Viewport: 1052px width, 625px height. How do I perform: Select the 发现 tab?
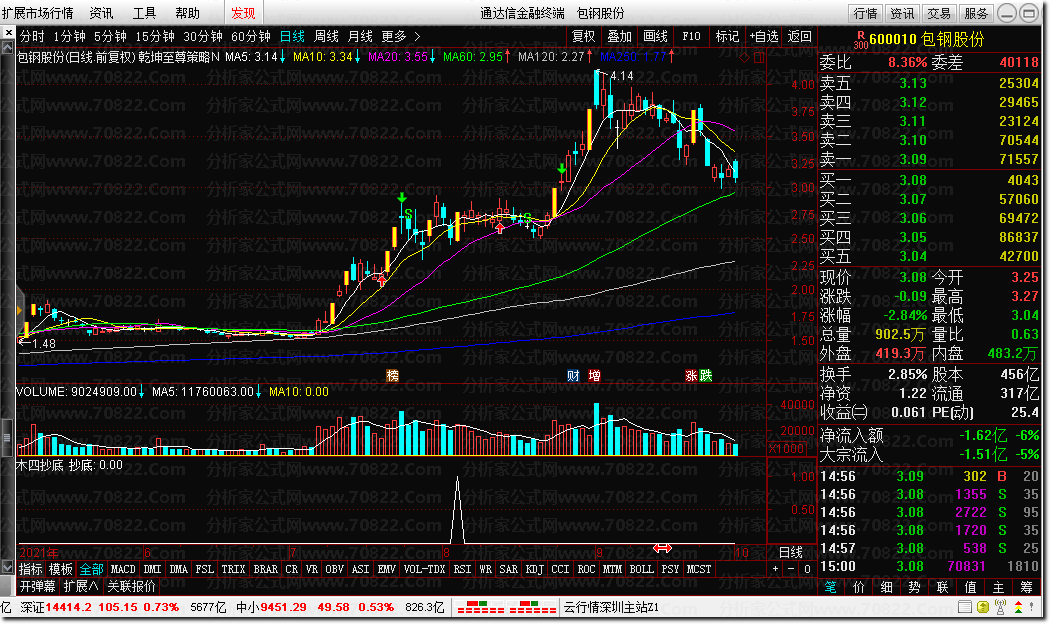pyautogui.click(x=243, y=13)
